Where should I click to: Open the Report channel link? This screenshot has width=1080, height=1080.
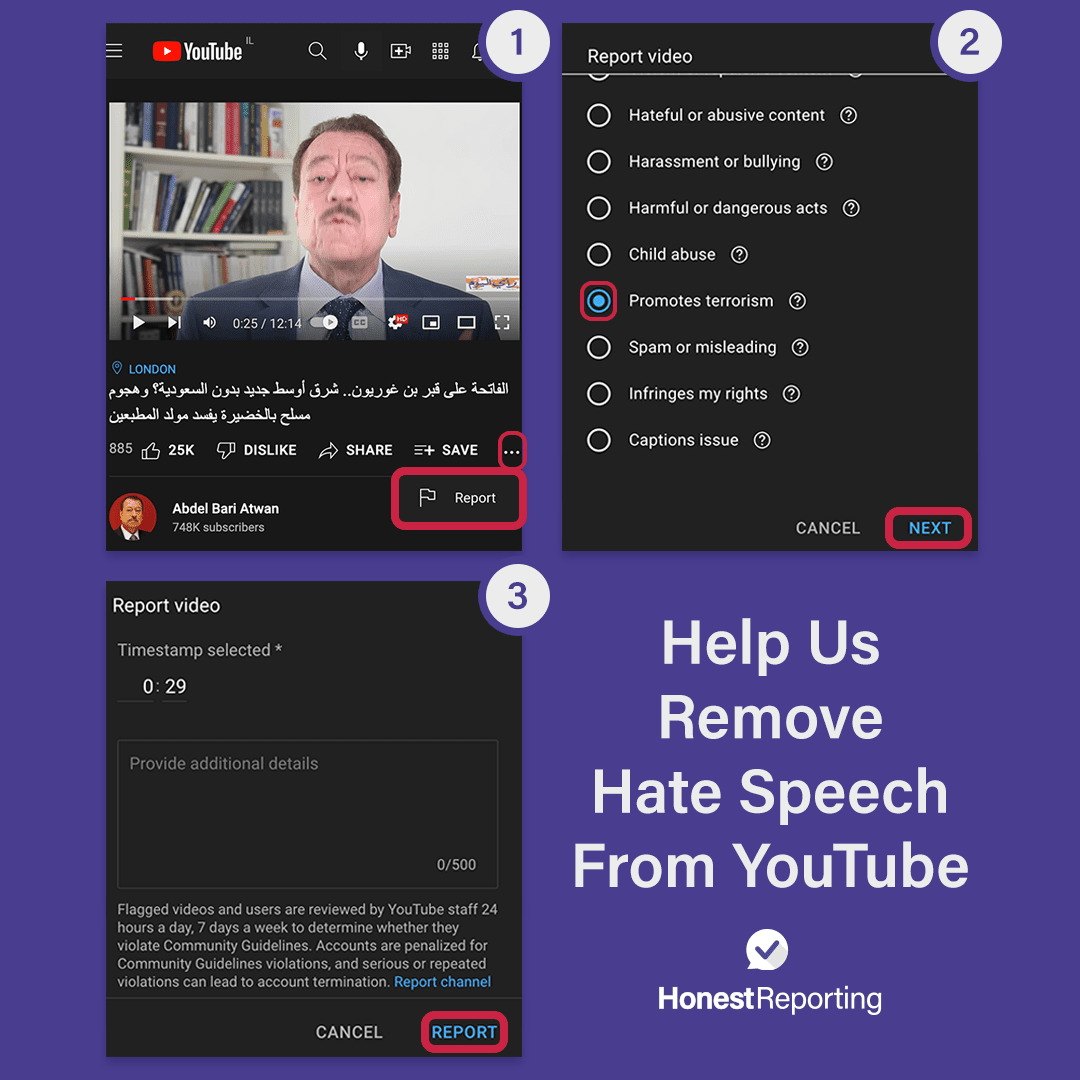pos(442,982)
